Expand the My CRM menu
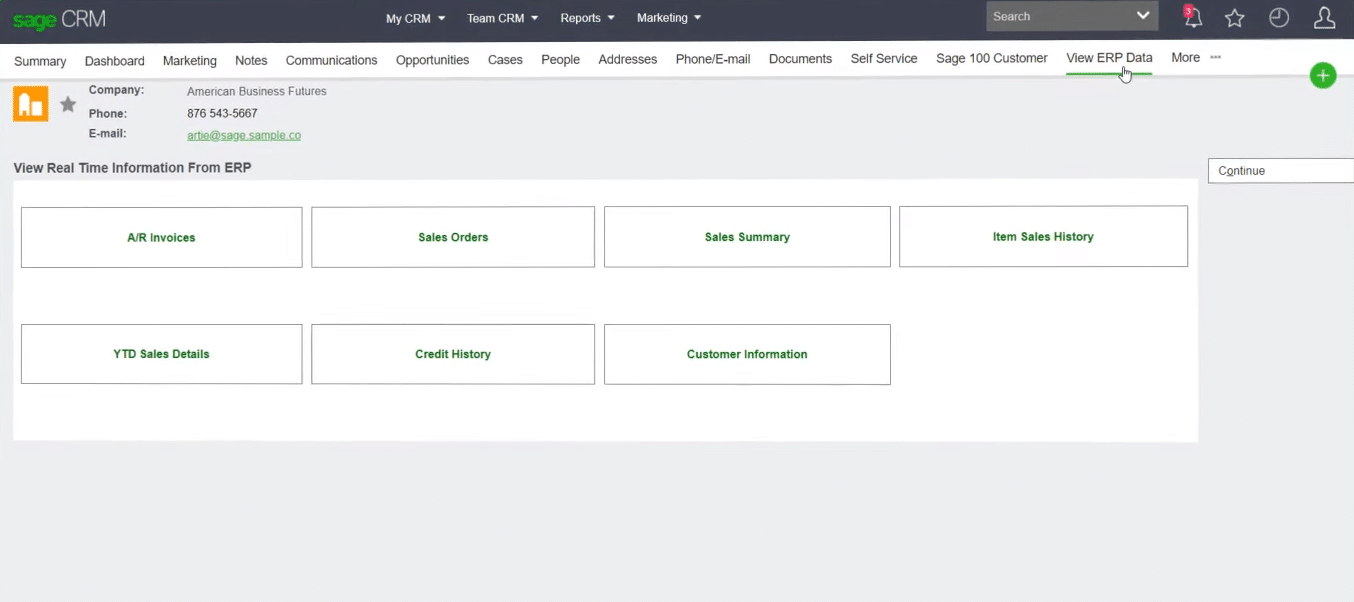Image resolution: width=1354 pixels, height=602 pixels. pyautogui.click(x=415, y=18)
